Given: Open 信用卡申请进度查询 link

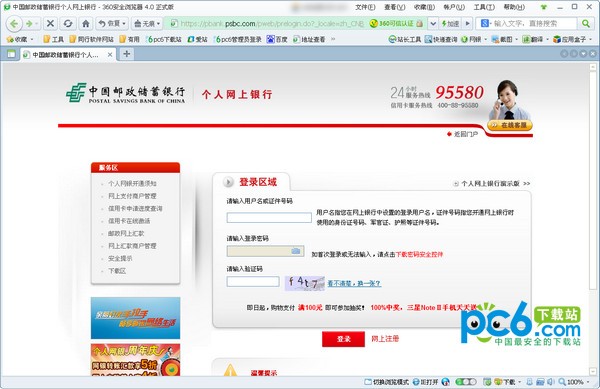Looking at the screenshot, I should click(x=135, y=208).
